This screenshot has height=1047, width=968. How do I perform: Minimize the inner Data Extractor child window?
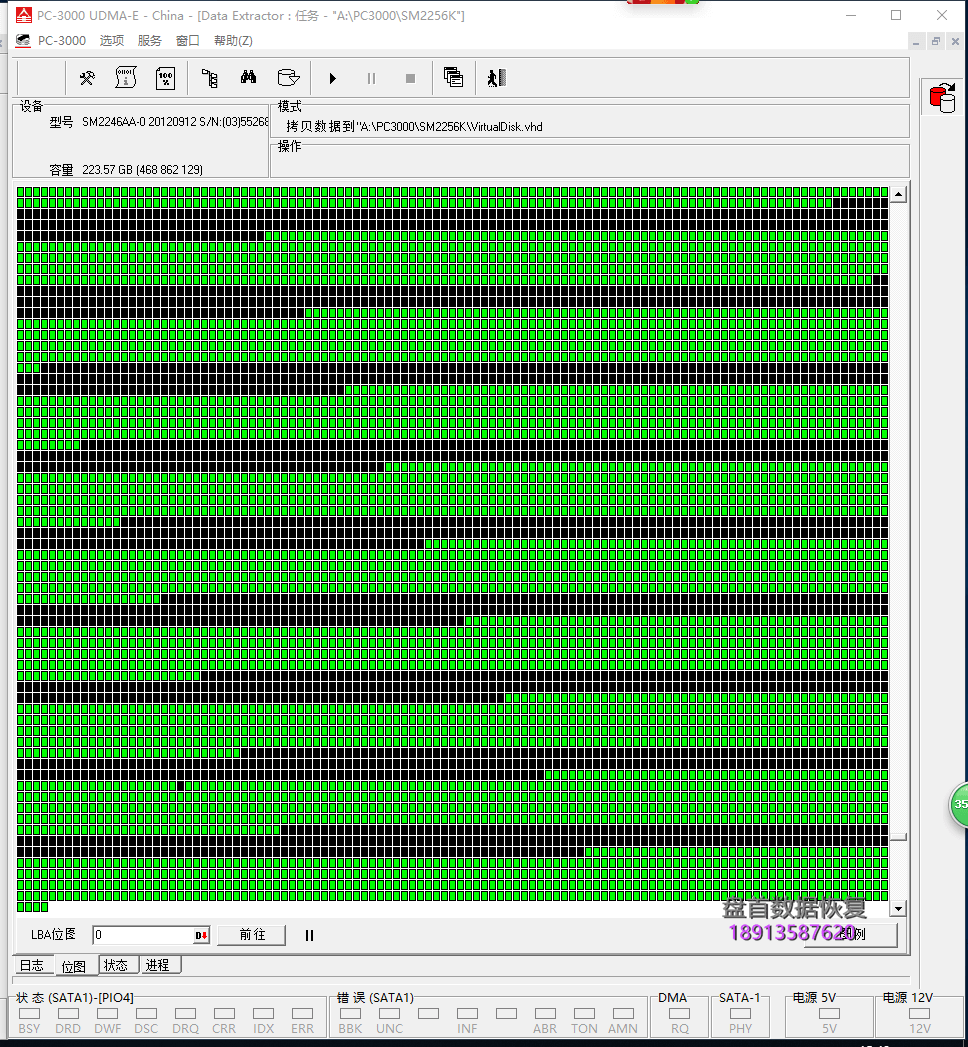click(916, 41)
